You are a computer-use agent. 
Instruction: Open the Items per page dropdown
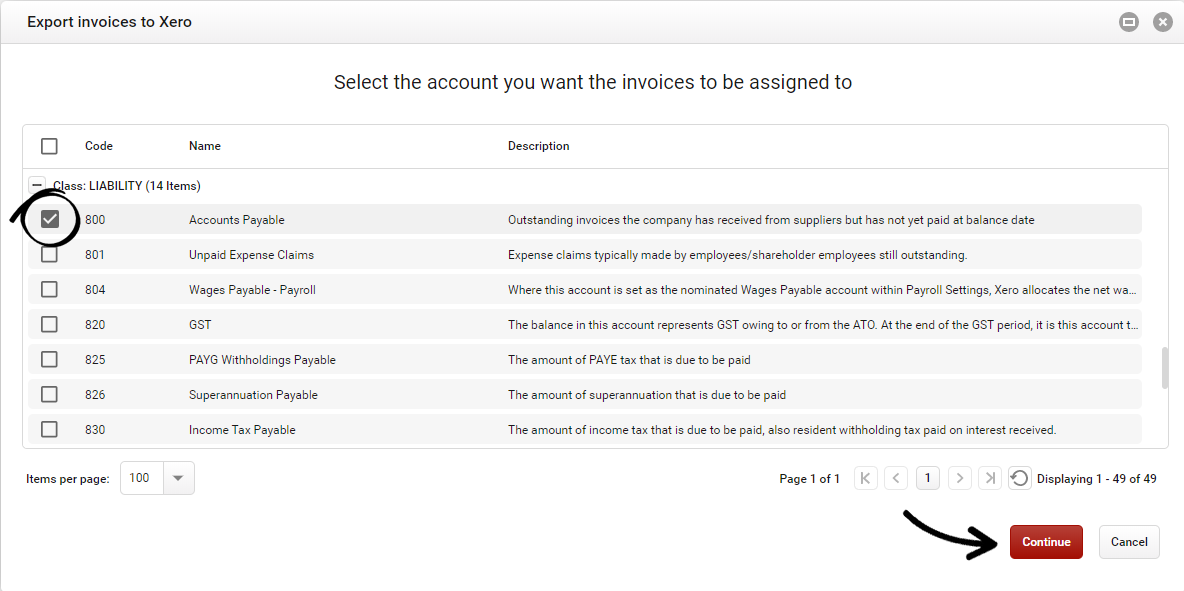tap(178, 479)
